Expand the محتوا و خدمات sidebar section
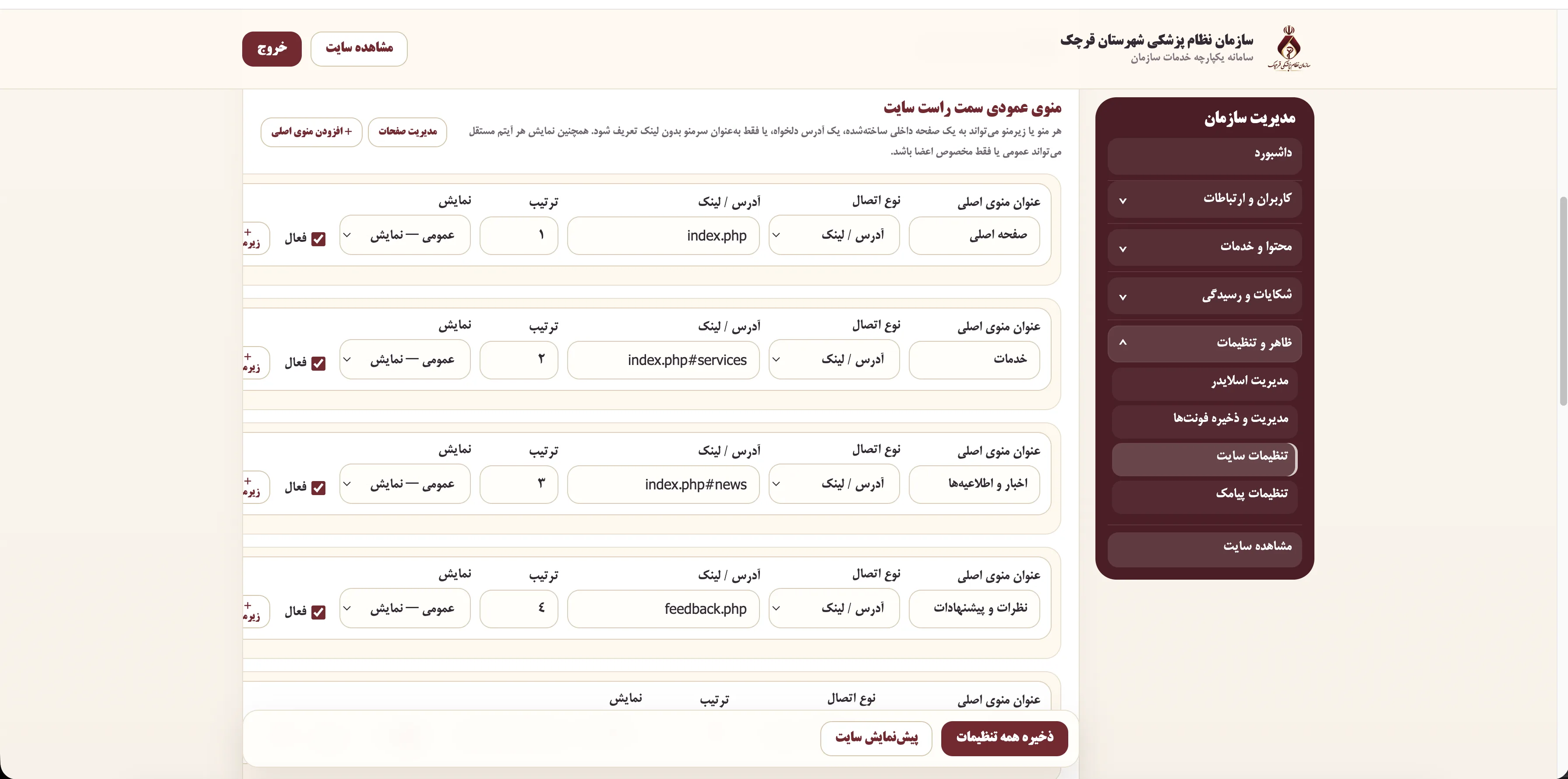The image size is (1568, 779). tap(1204, 247)
